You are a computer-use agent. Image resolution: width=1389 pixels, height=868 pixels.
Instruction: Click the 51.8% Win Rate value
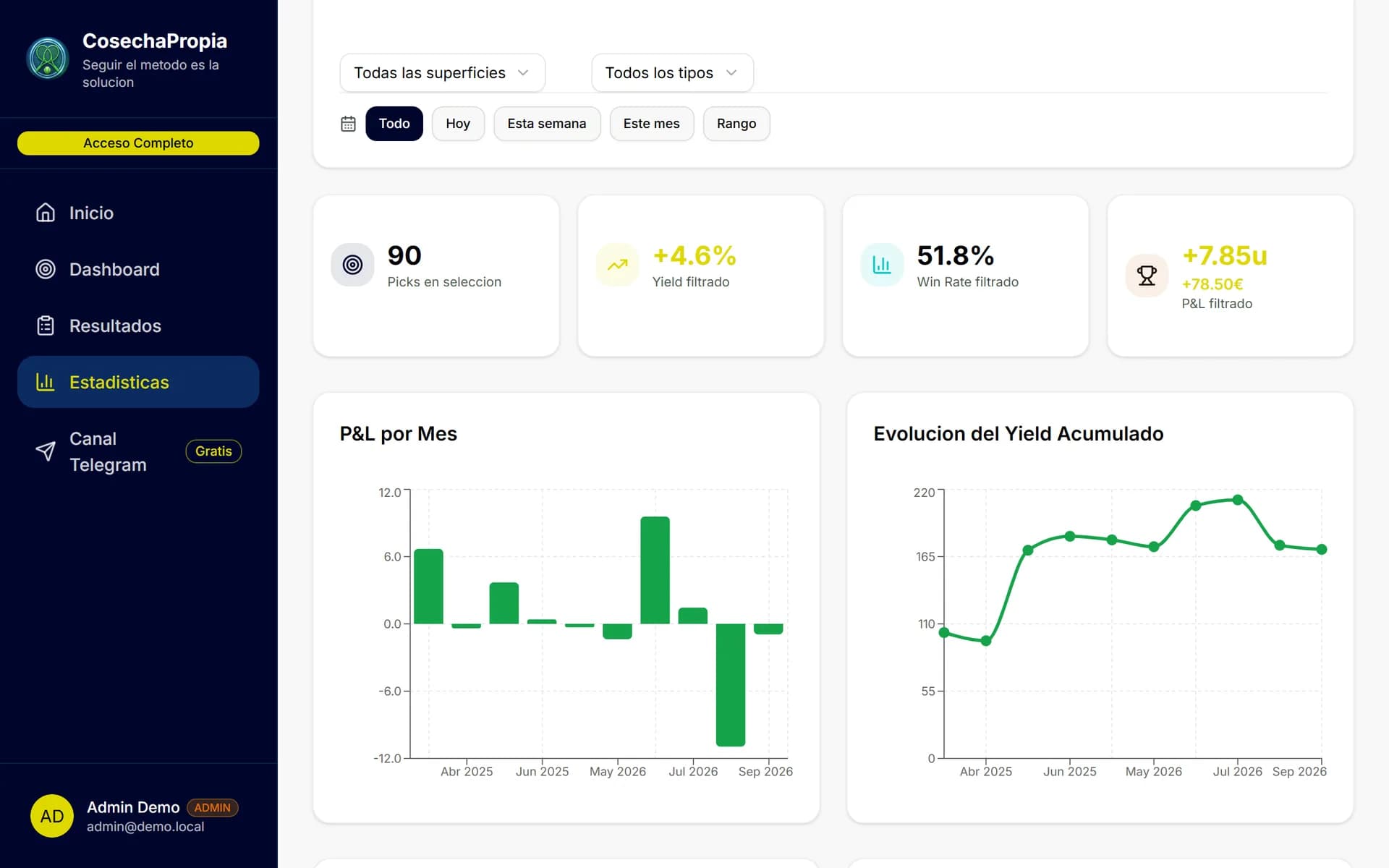pyautogui.click(x=956, y=255)
